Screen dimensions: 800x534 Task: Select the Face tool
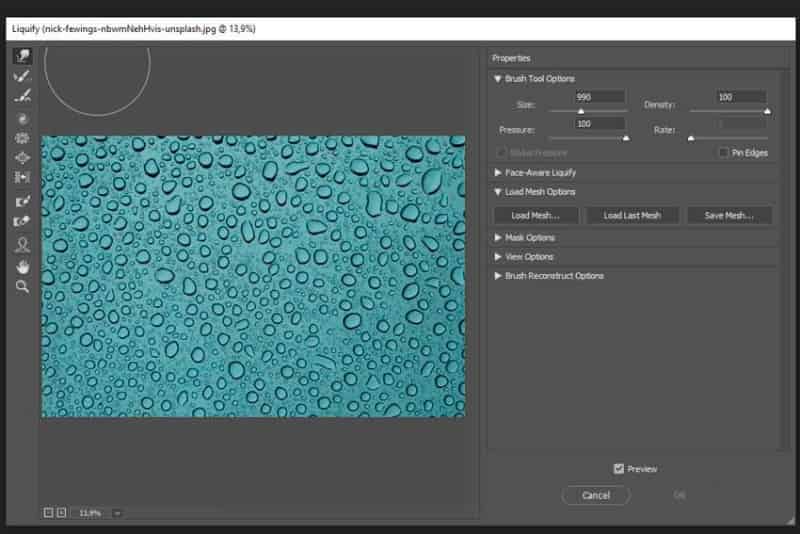pyautogui.click(x=22, y=245)
